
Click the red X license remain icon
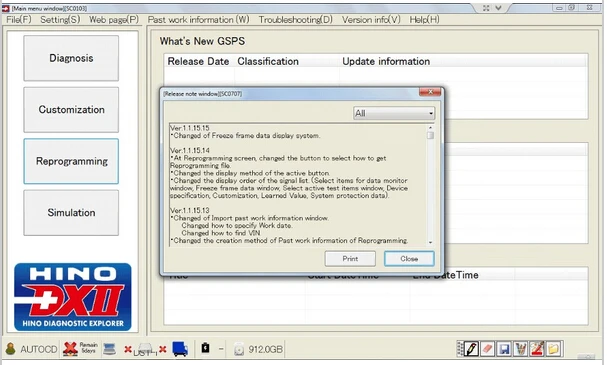click(x=70, y=349)
